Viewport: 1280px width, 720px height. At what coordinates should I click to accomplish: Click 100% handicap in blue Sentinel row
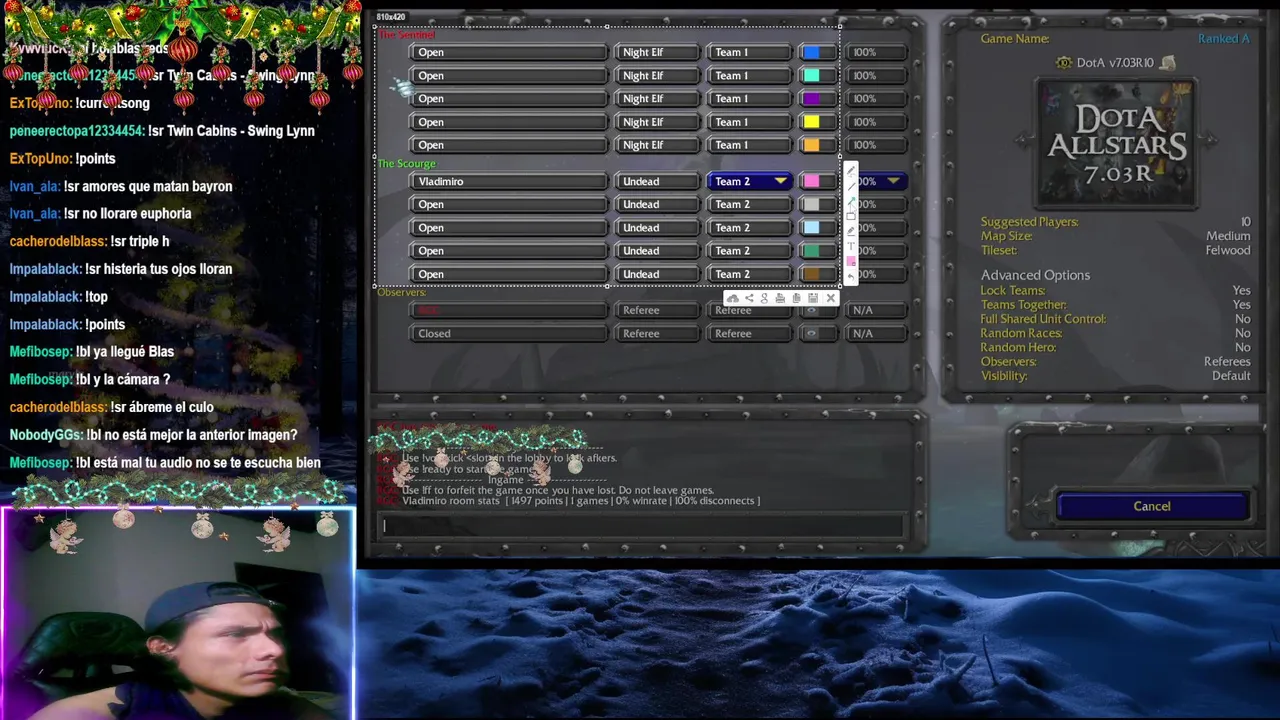(x=876, y=52)
